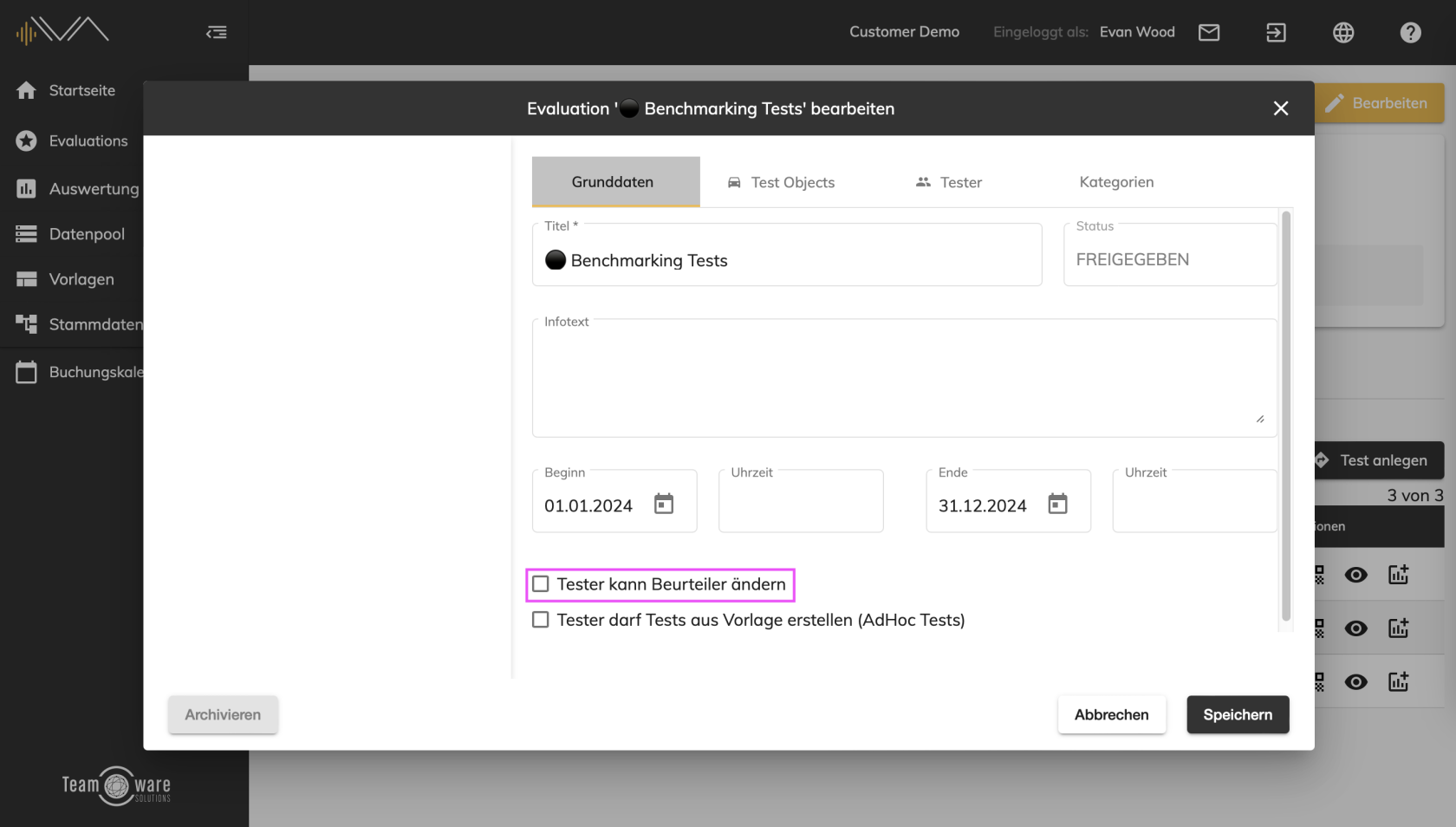Open the messages envelope icon

1209,32
